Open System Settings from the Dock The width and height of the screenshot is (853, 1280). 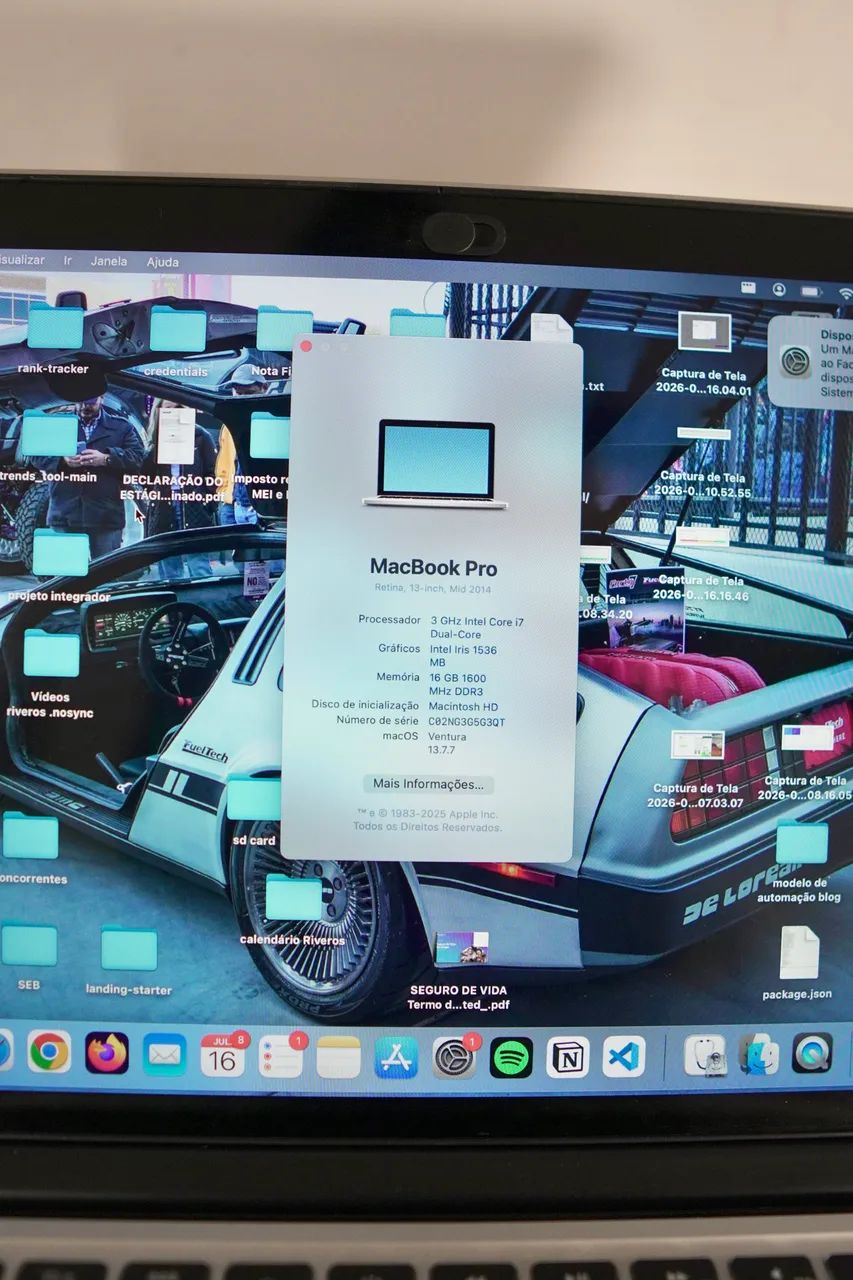pyautogui.click(x=454, y=1057)
